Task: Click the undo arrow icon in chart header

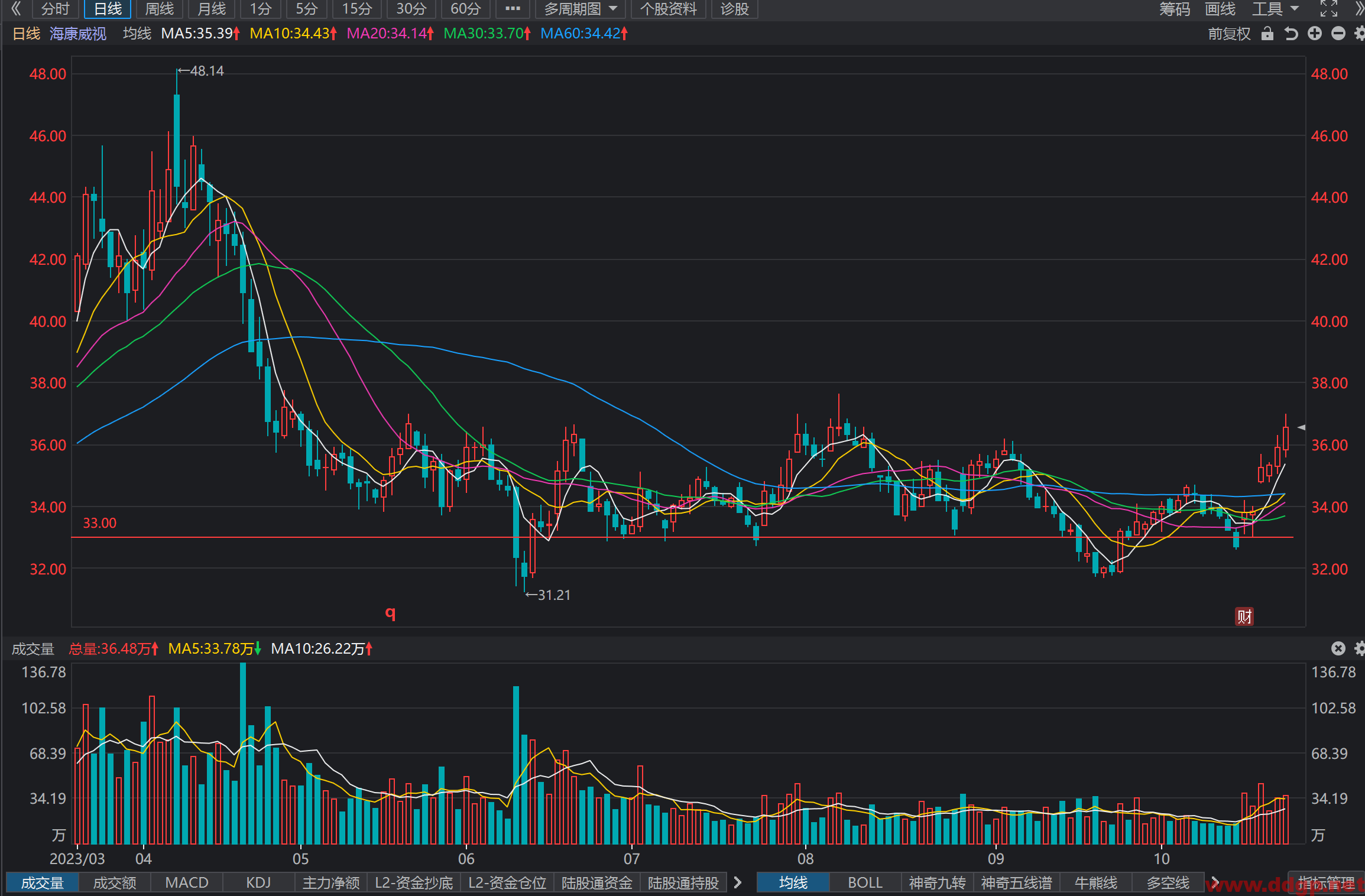Action: pyautogui.click(x=1291, y=34)
